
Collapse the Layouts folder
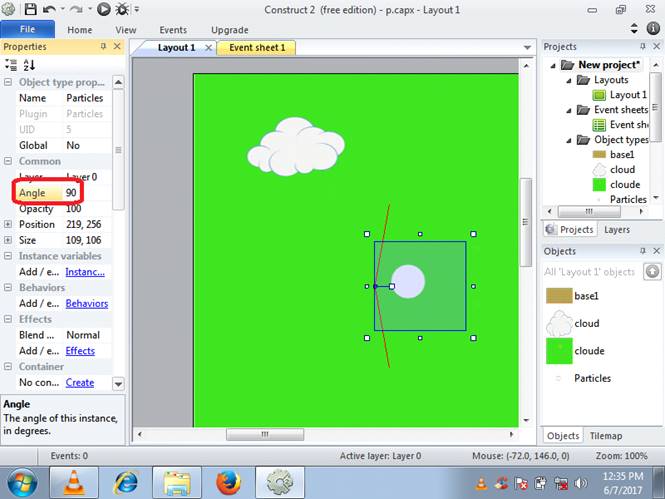[x=569, y=80]
